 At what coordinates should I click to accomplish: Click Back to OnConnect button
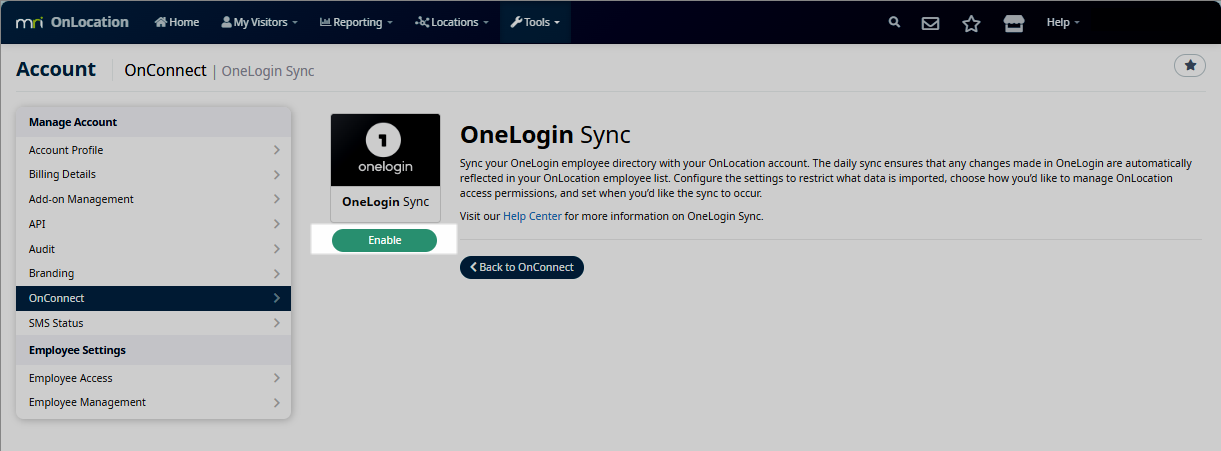coord(521,267)
